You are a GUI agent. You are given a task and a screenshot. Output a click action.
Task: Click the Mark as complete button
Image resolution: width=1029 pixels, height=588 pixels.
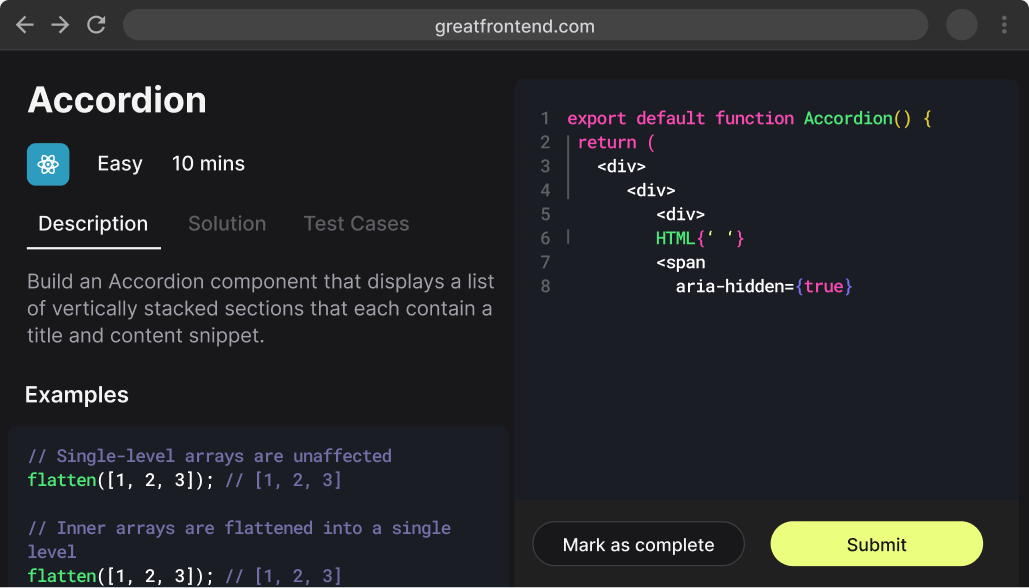(x=639, y=544)
